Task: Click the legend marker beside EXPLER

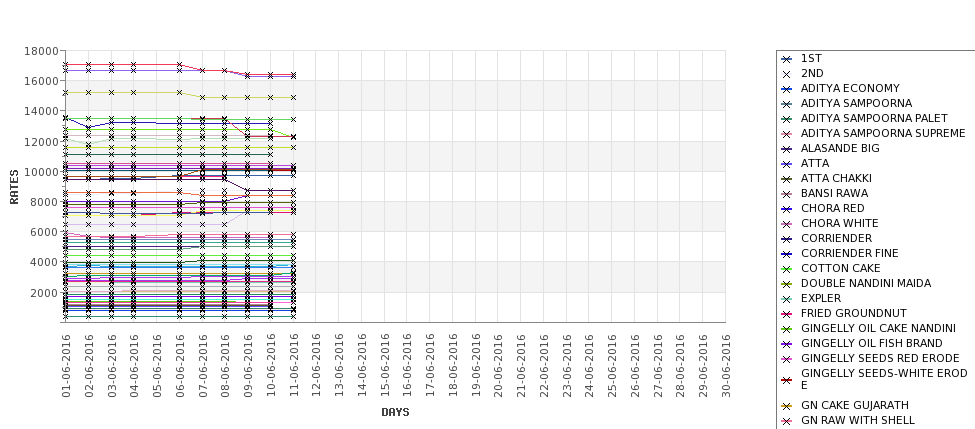Action: pyautogui.click(x=787, y=299)
